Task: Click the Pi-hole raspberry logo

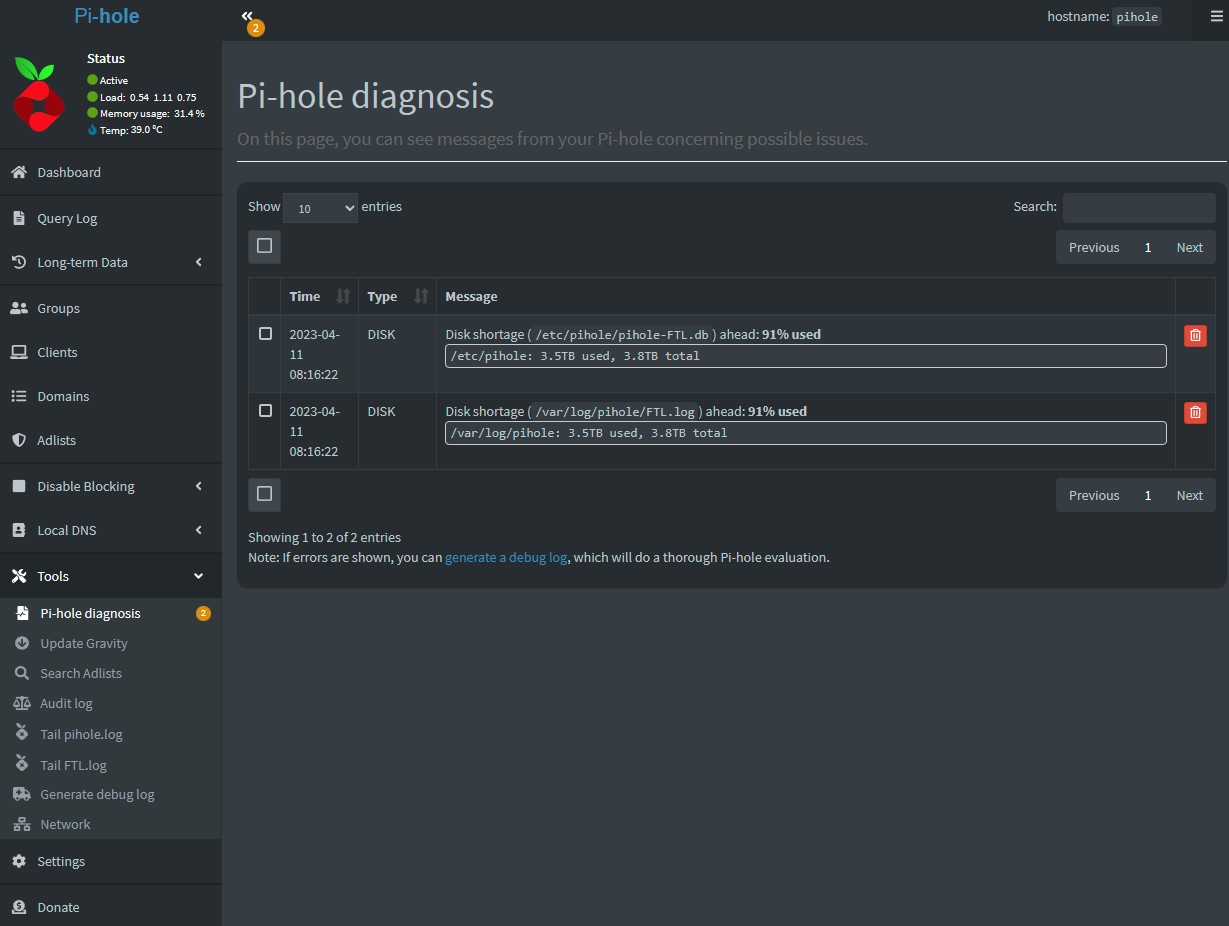Action: click(38, 95)
